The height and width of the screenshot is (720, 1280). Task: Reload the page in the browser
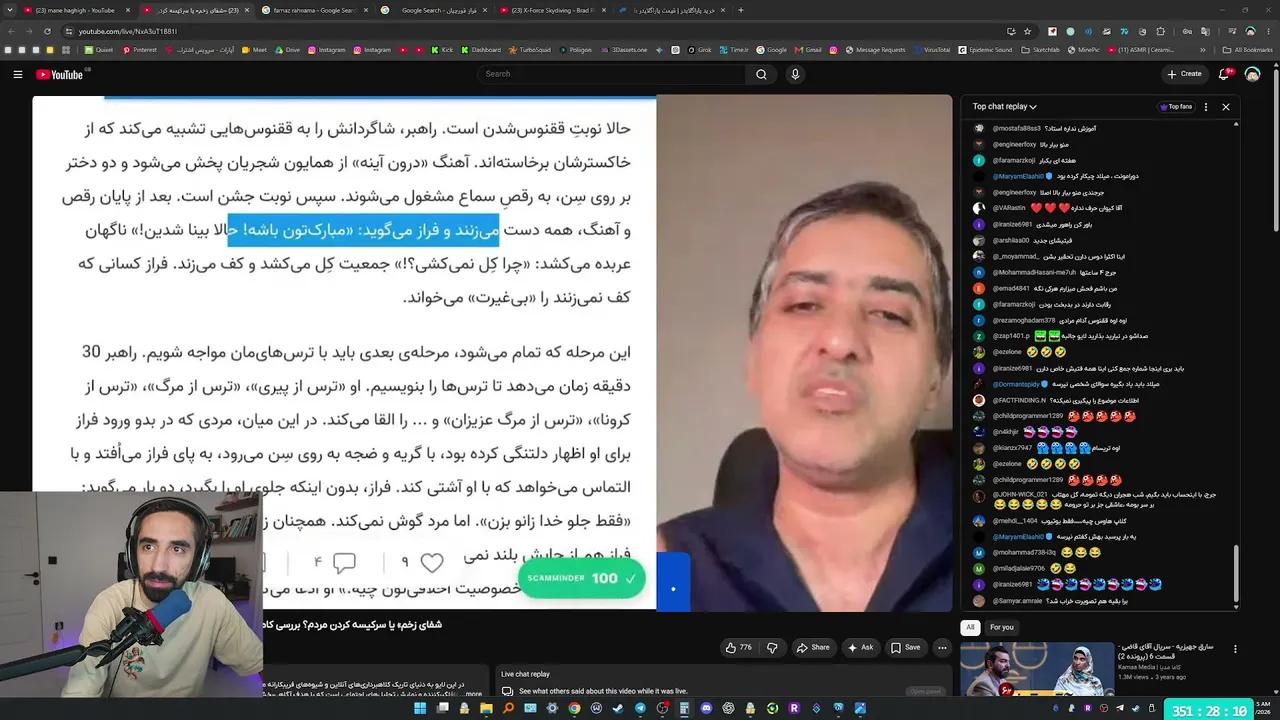pyautogui.click(x=48, y=31)
